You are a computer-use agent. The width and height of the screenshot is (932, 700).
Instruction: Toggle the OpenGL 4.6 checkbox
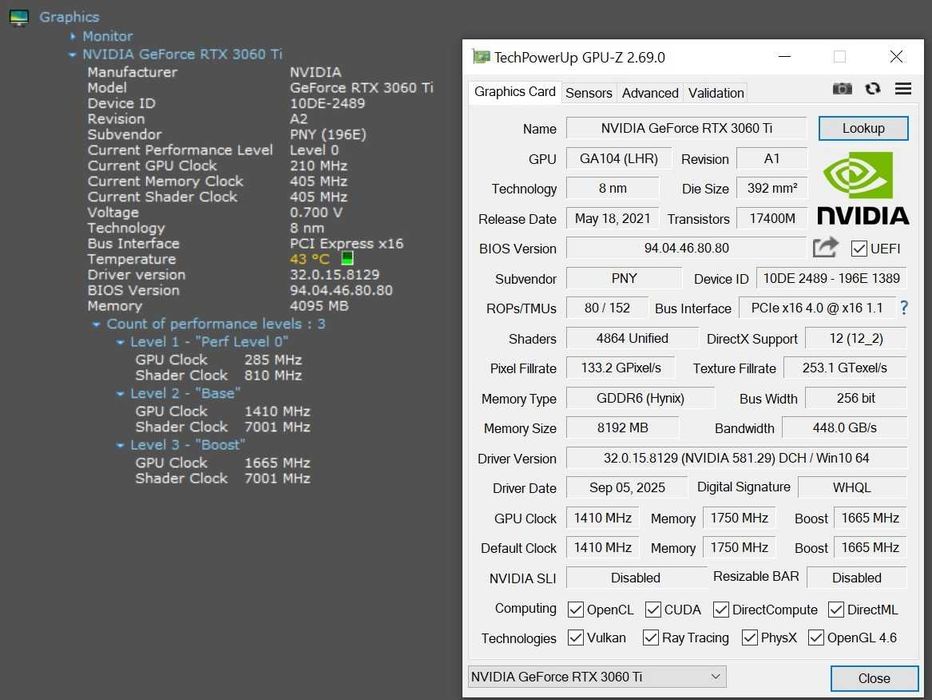pos(816,638)
